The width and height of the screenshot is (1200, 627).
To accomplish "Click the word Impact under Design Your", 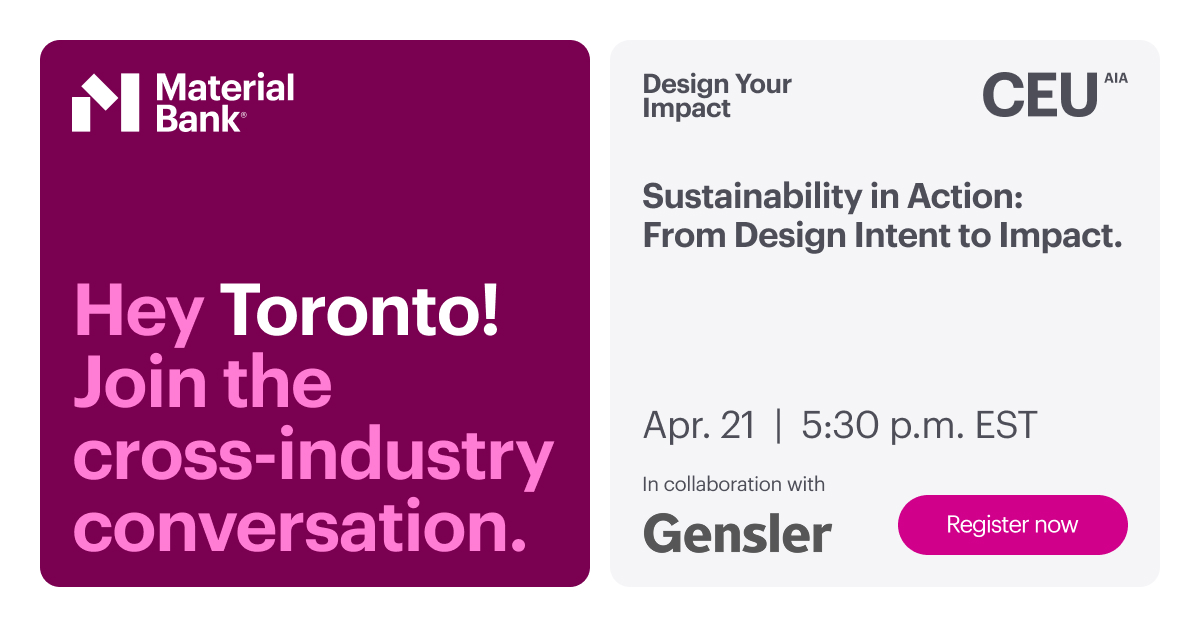I will pyautogui.click(x=686, y=109).
